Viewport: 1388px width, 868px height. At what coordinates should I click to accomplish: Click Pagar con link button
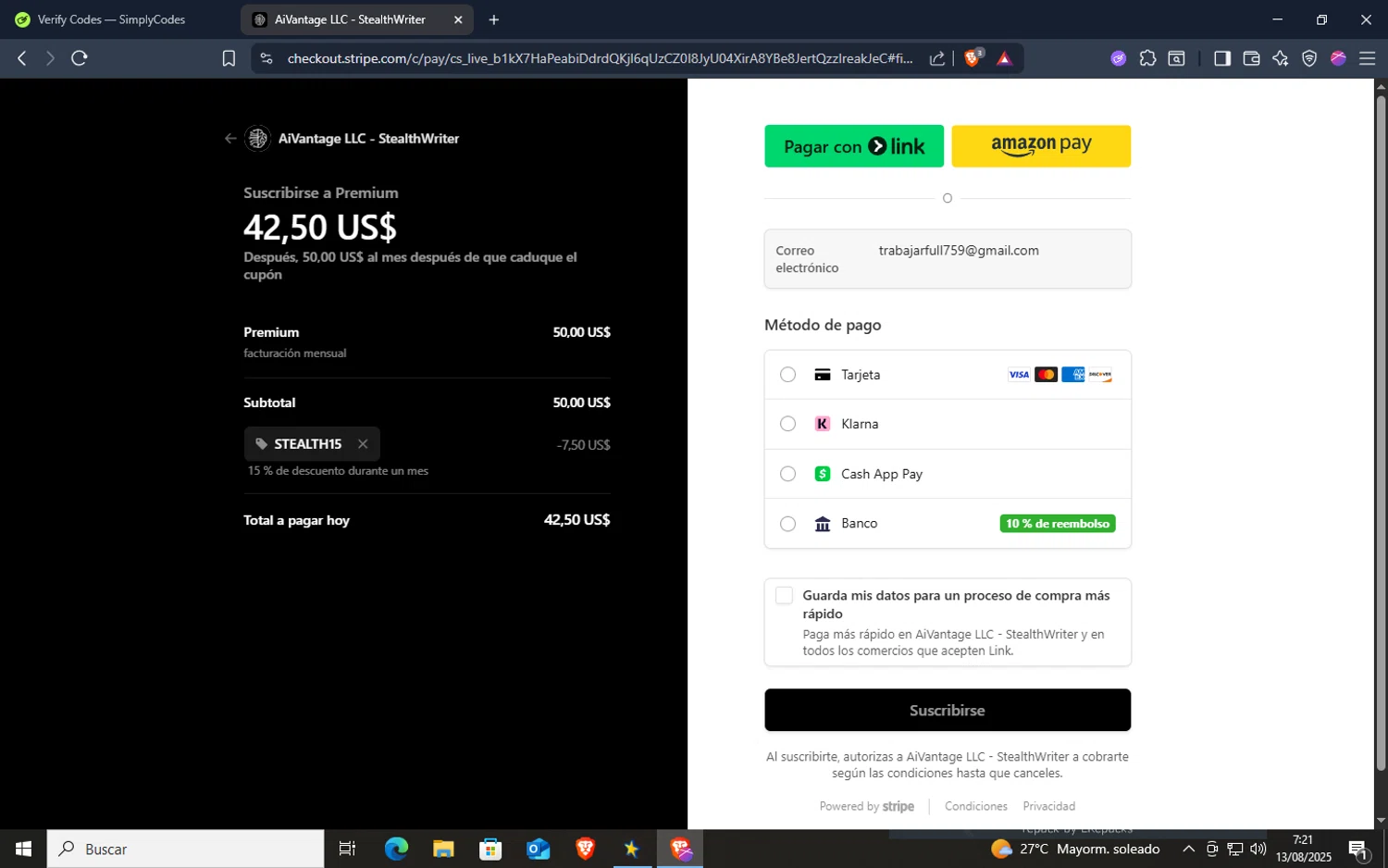tap(854, 146)
